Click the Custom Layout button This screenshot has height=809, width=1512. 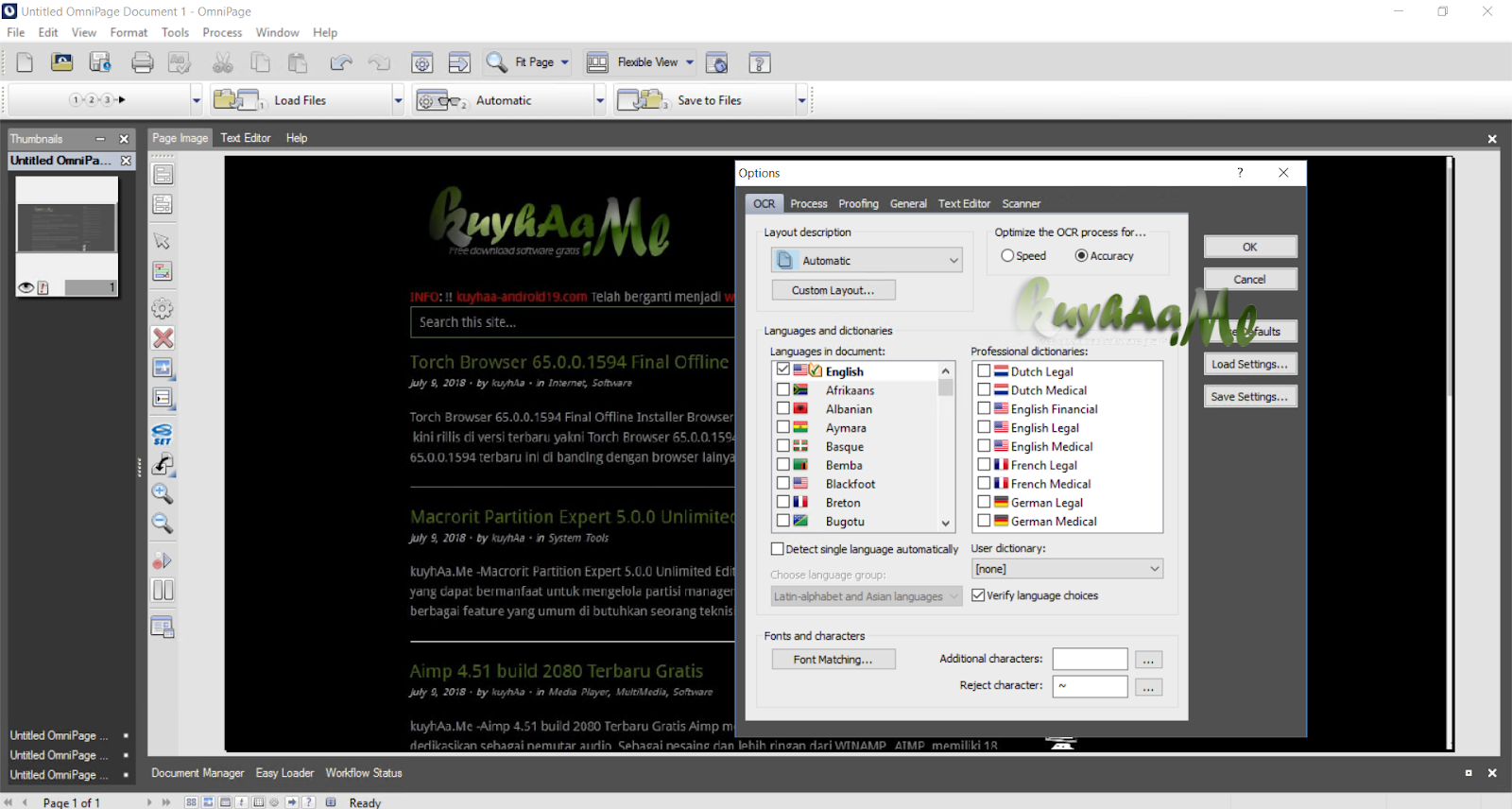(833, 290)
